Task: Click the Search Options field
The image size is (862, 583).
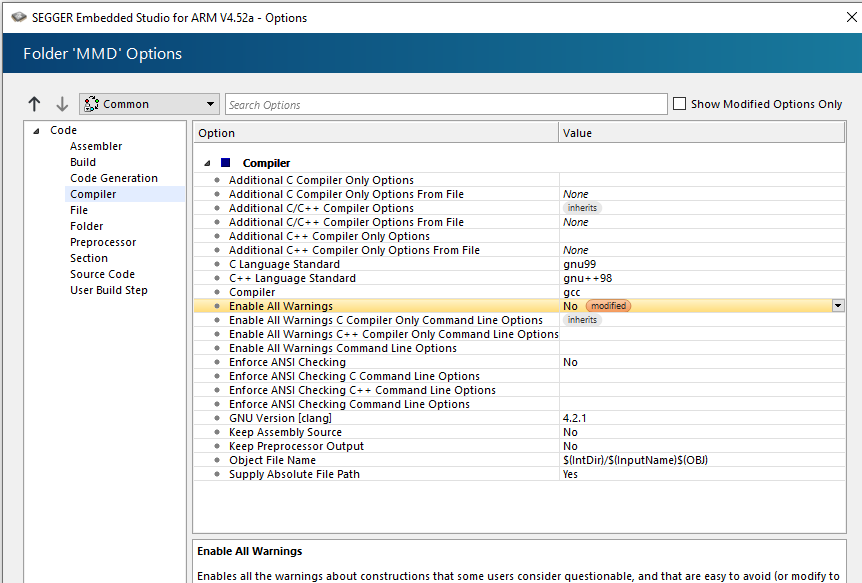Action: tap(446, 104)
